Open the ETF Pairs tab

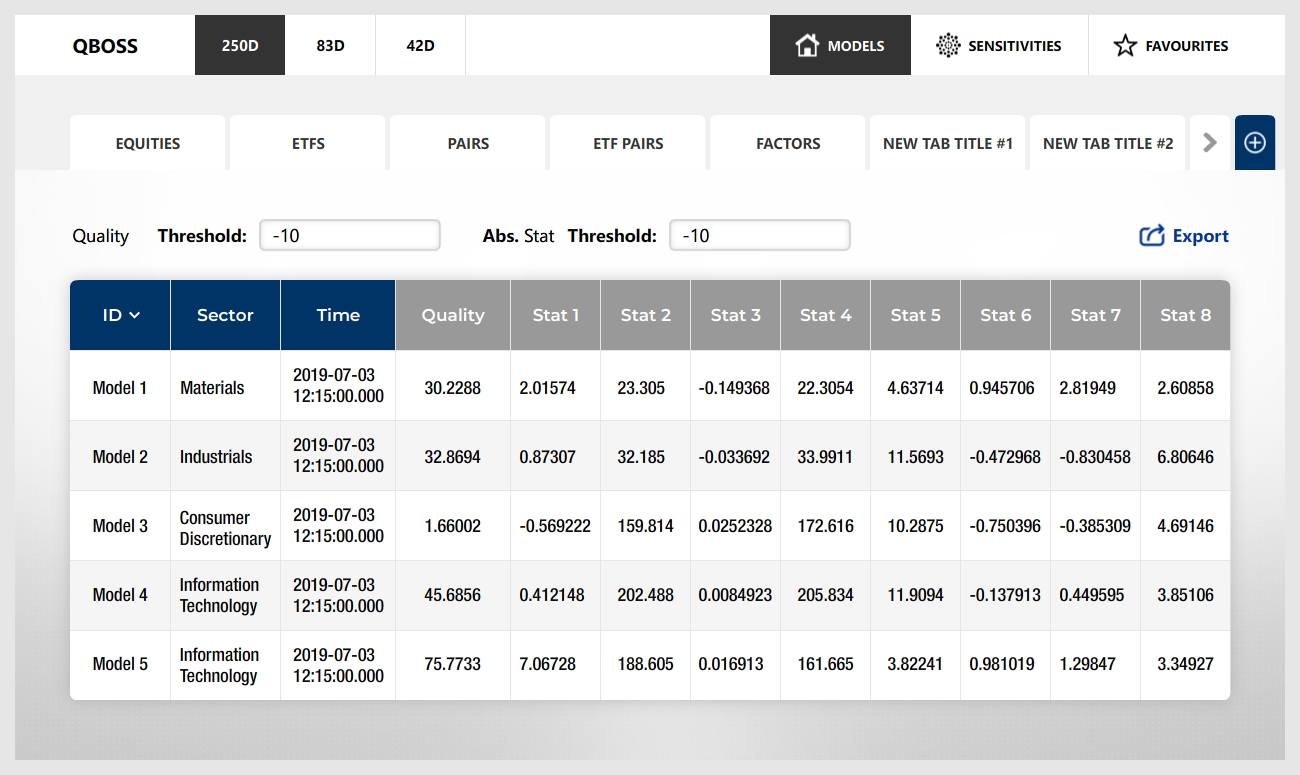click(x=628, y=143)
